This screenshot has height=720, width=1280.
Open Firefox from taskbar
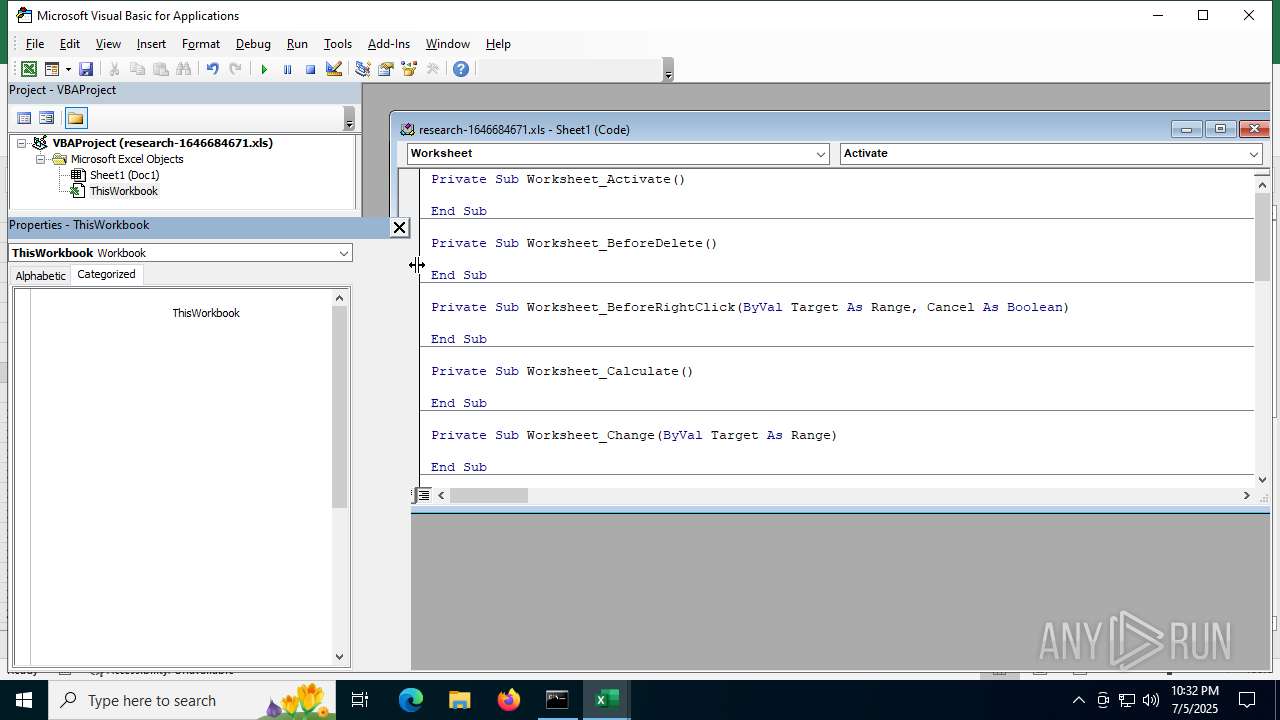[509, 700]
